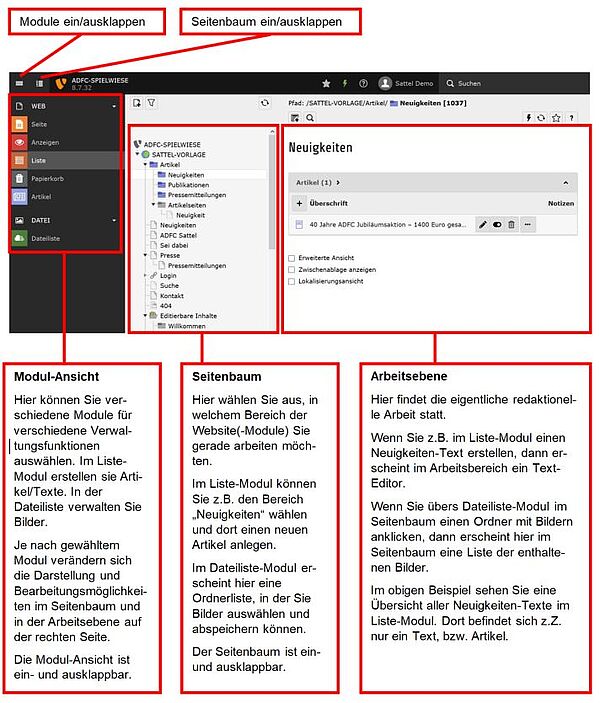Collapse the Artikel table with the chevron

point(564,183)
